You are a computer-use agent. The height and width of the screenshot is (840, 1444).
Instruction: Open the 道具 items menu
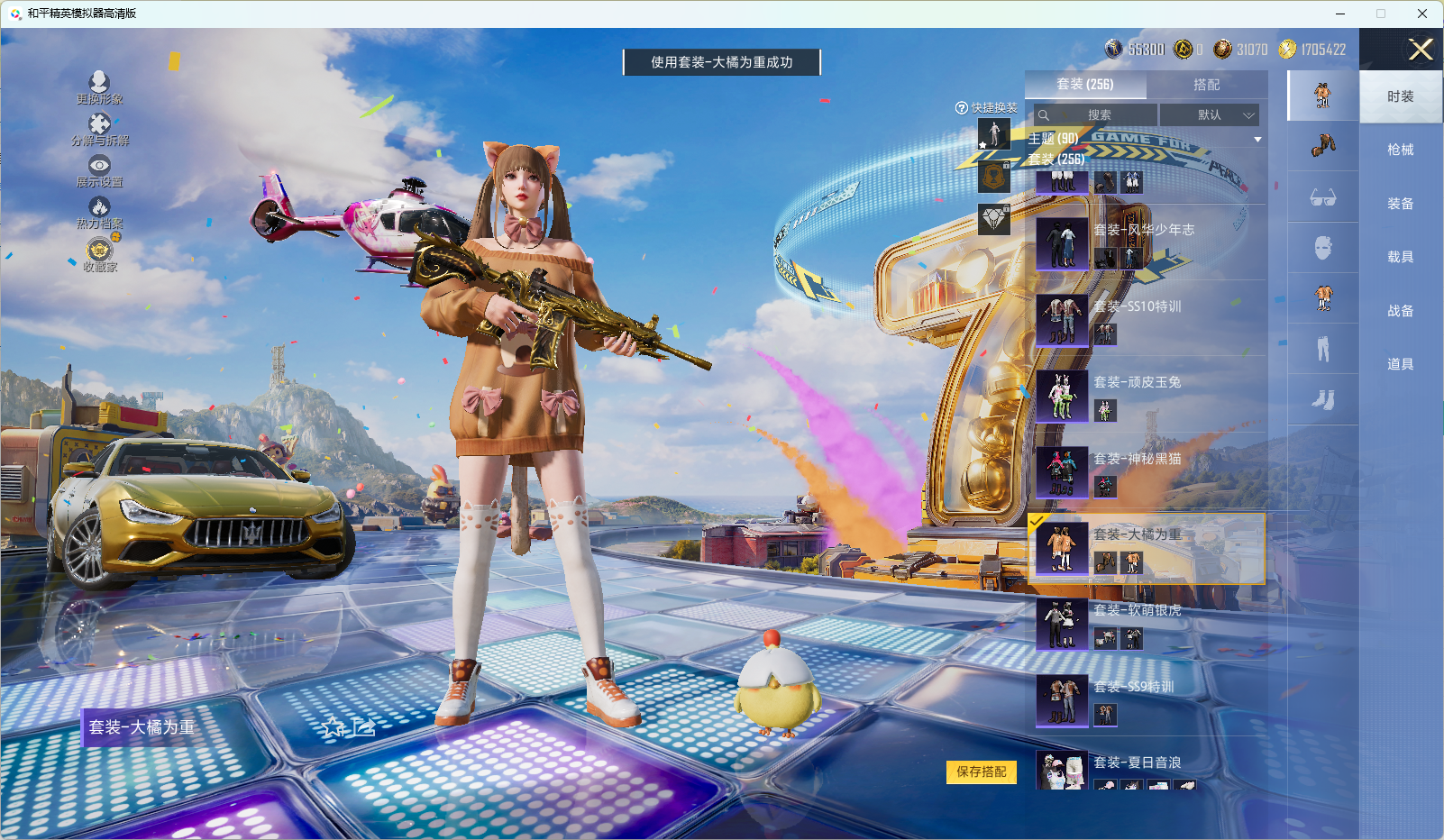pyautogui.click(x=1401, y=364)
